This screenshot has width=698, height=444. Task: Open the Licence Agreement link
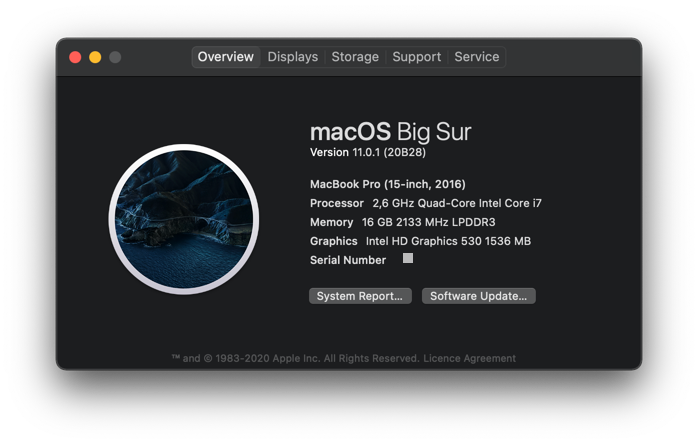470,358
